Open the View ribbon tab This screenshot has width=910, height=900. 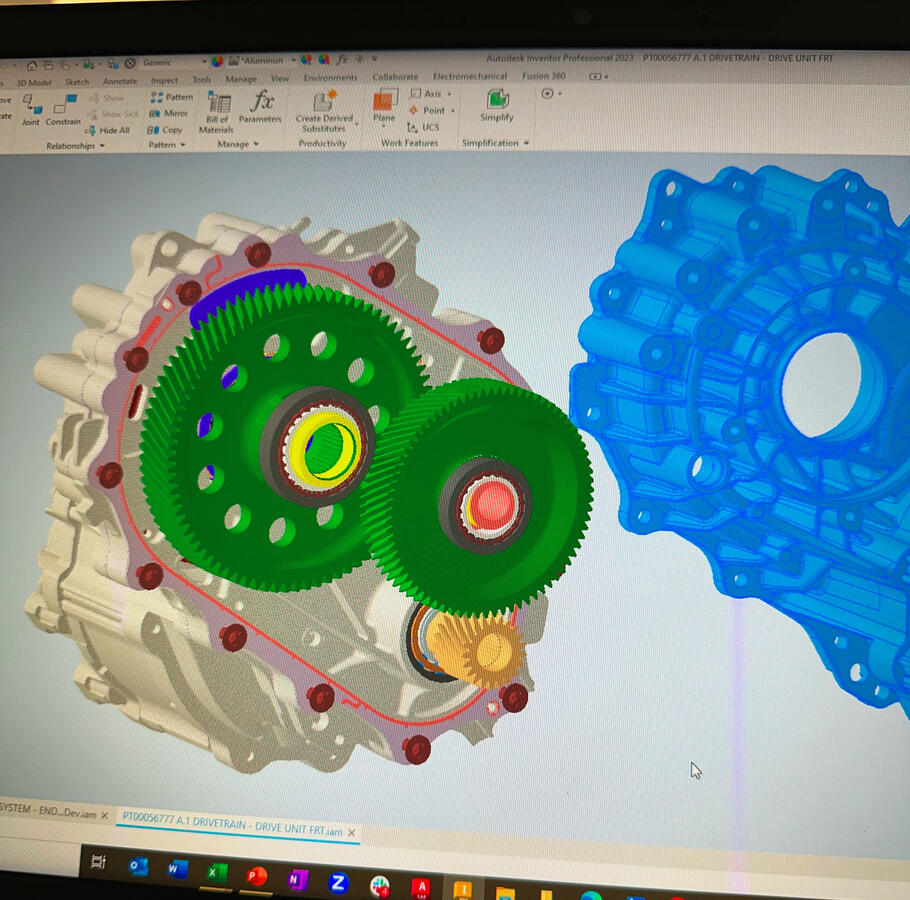point(280,78)
